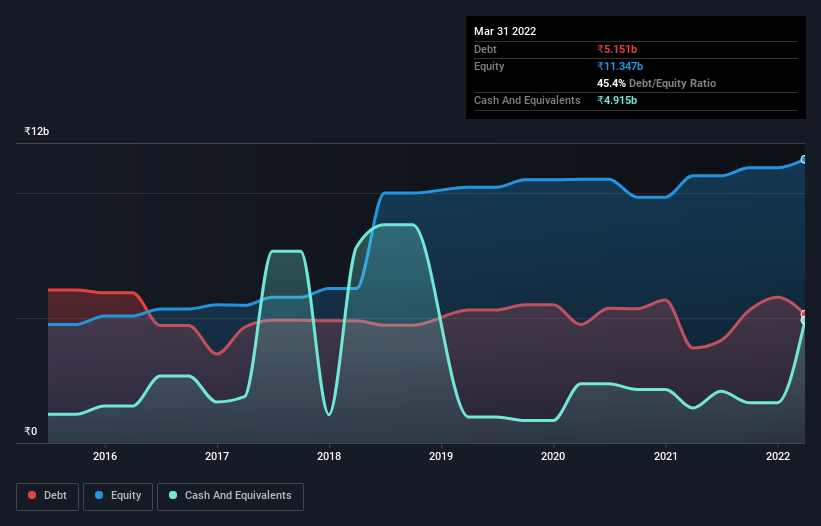Click the ₹12b y-axis label
821x526 pixels.
[x=37, y=131]
